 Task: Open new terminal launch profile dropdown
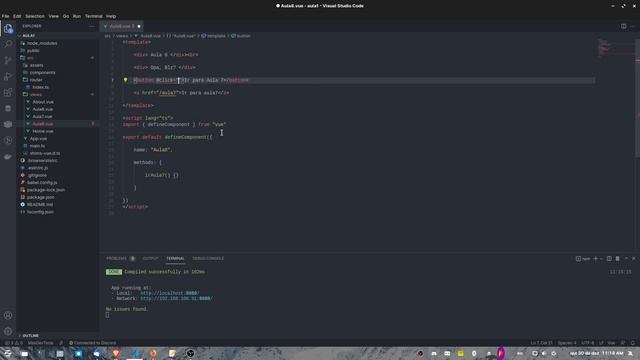point(601,258)
